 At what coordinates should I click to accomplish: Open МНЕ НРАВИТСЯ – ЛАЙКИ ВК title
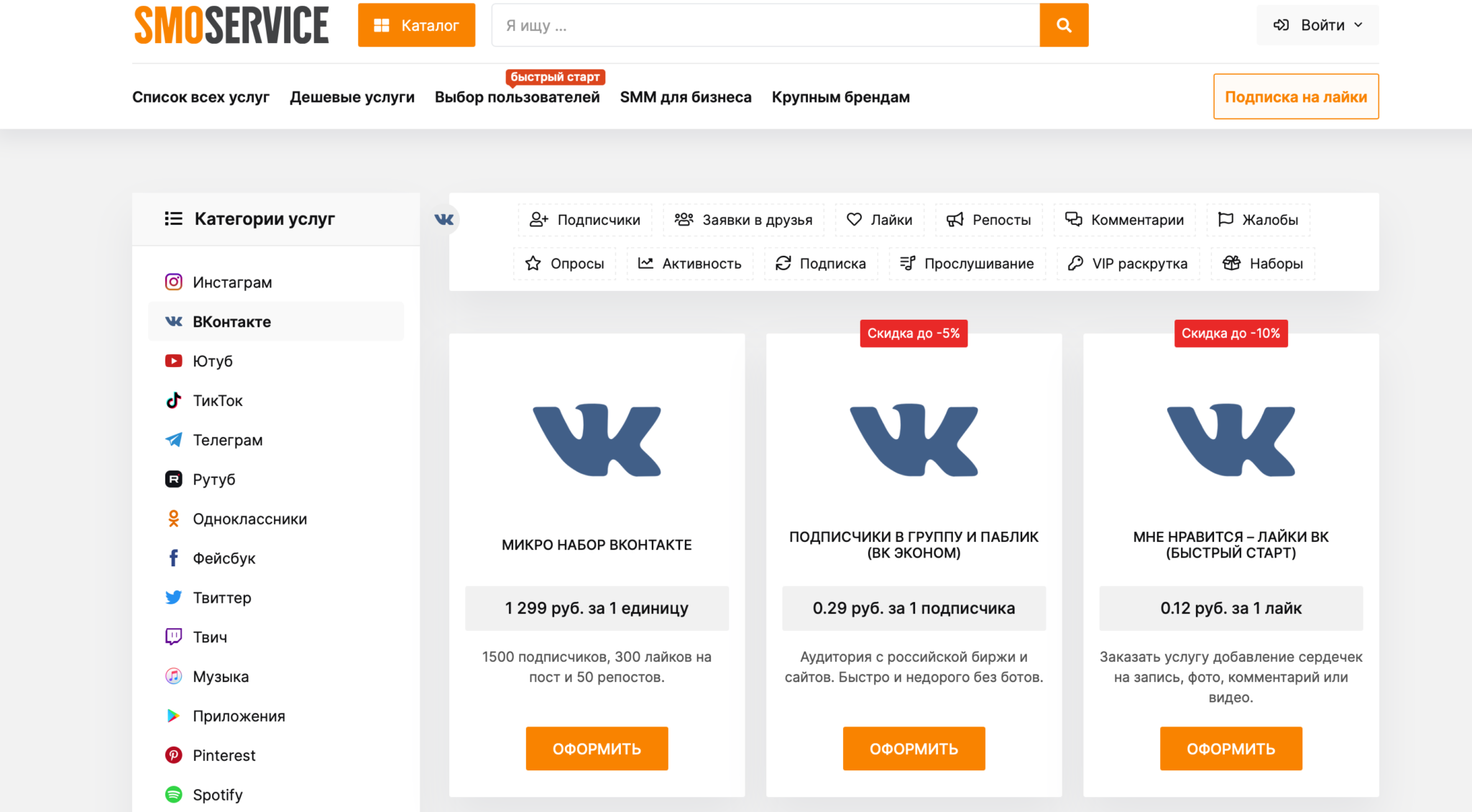coord(1230,545)
